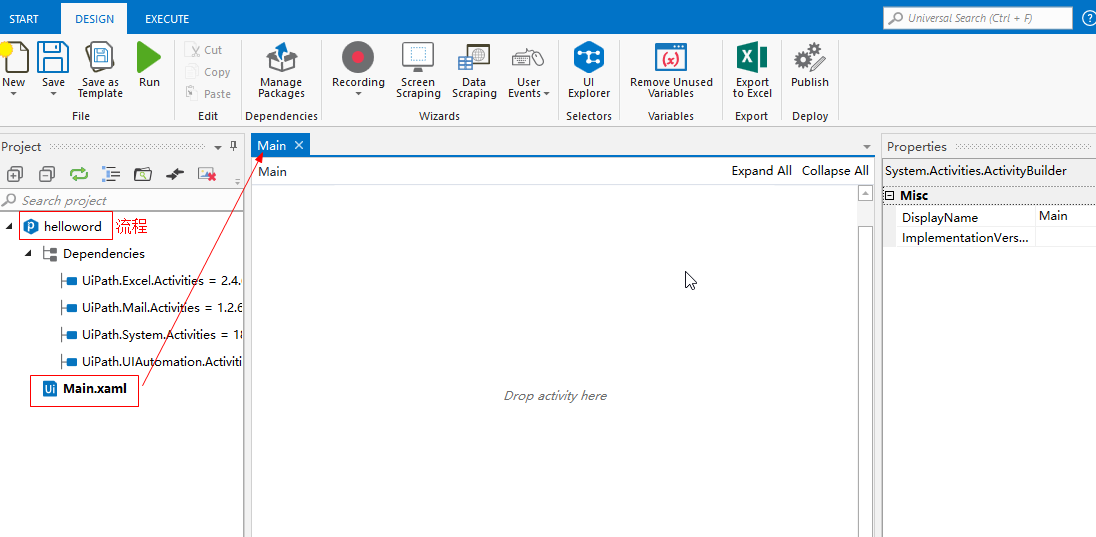This screenshot has width=1096, height=537.
Task: Click the helloword project hexagon icon
Action: (31, 227)
